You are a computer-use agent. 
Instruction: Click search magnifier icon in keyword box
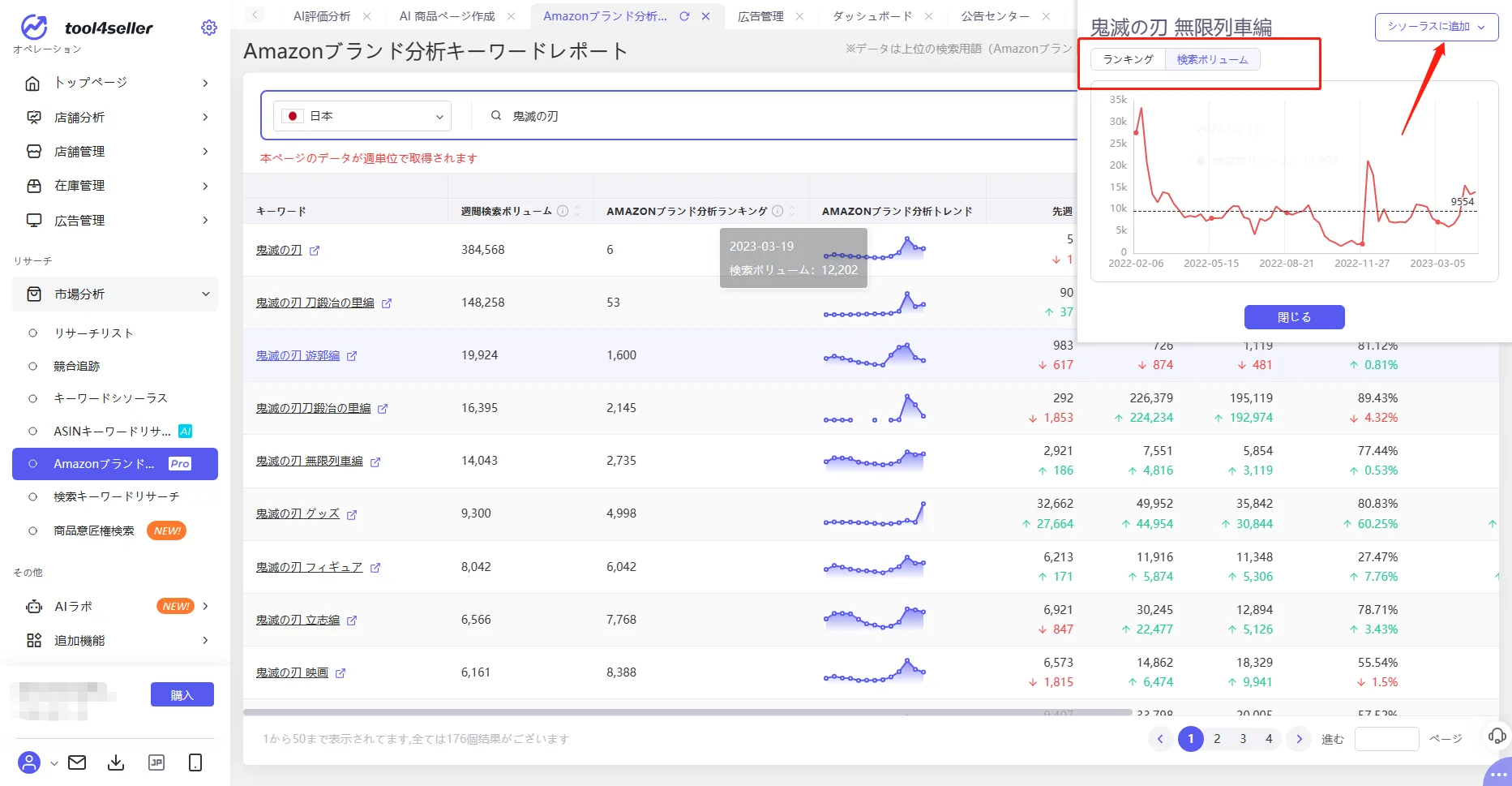tap(496, 116)
